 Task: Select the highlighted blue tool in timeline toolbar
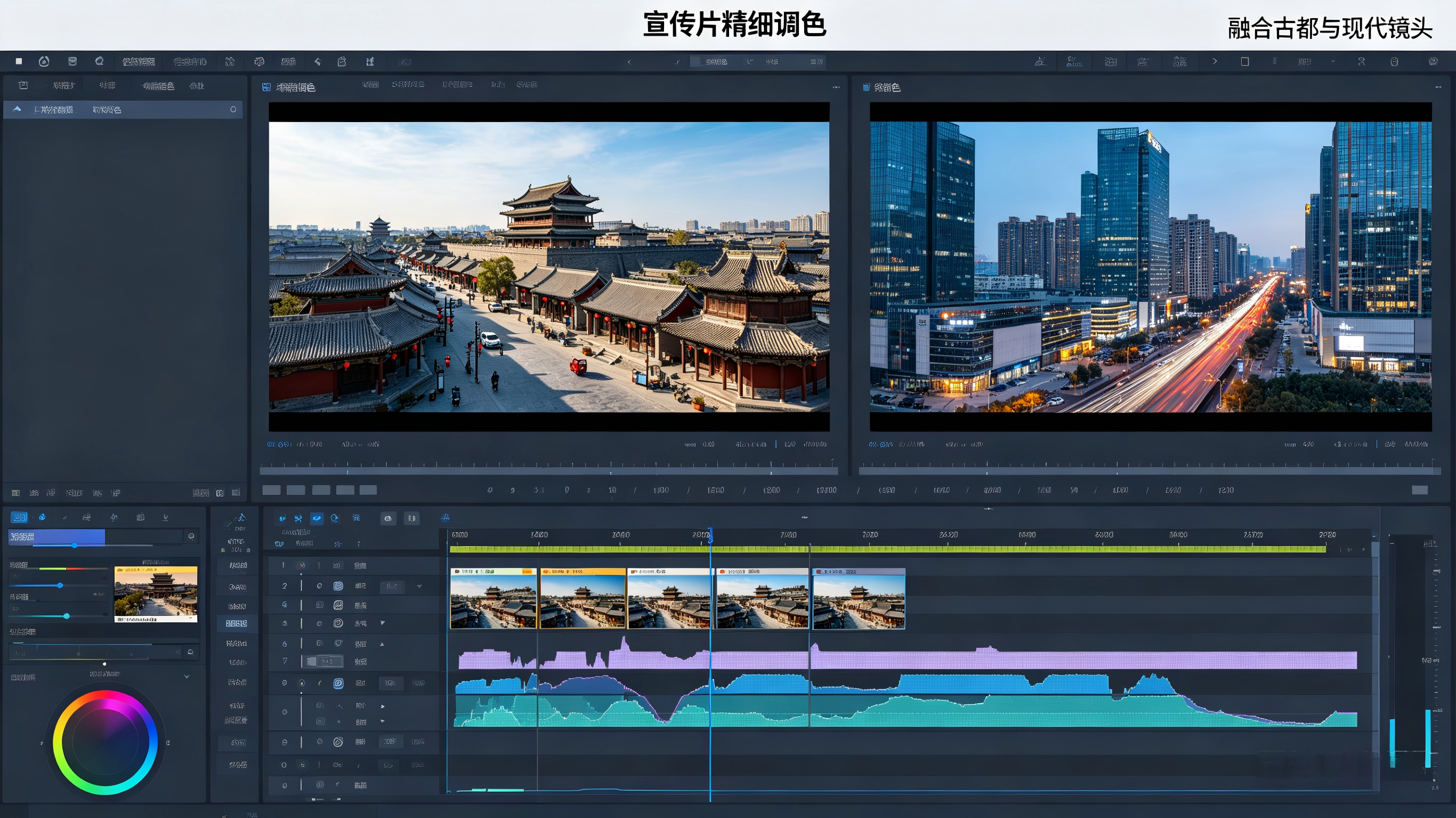pos(317,518)
